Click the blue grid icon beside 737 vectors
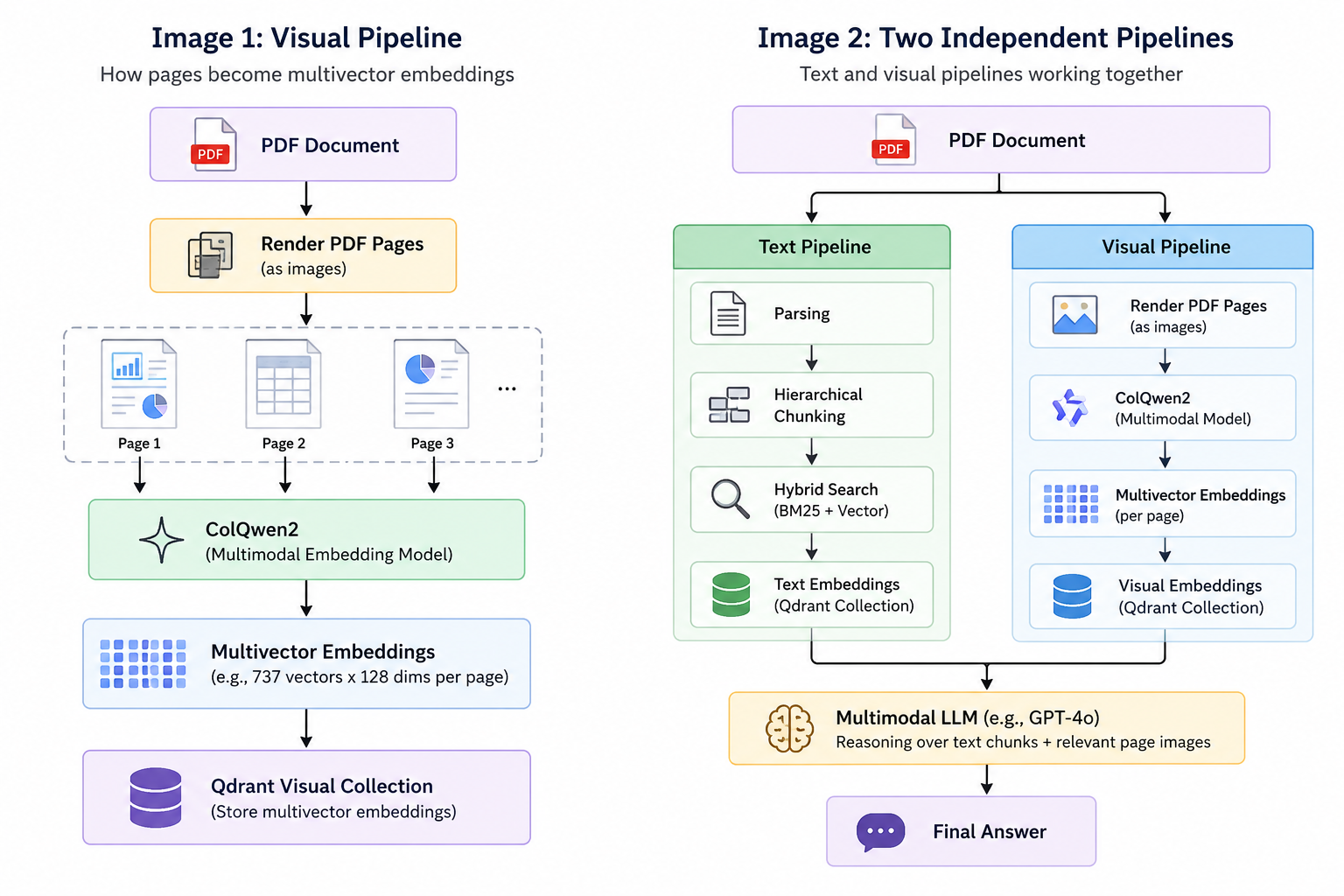Viewport: 1344px width, 896px height. [x=143, y=663]
